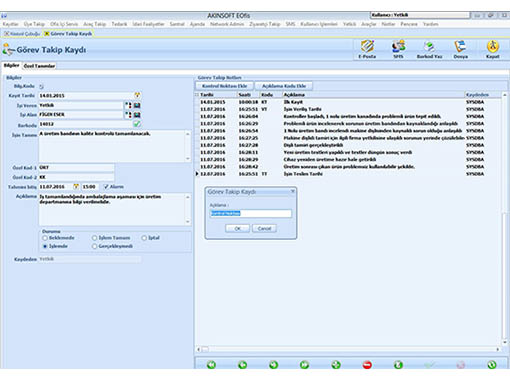Click card icon at end of İşi Veren row

pos(137,105)
